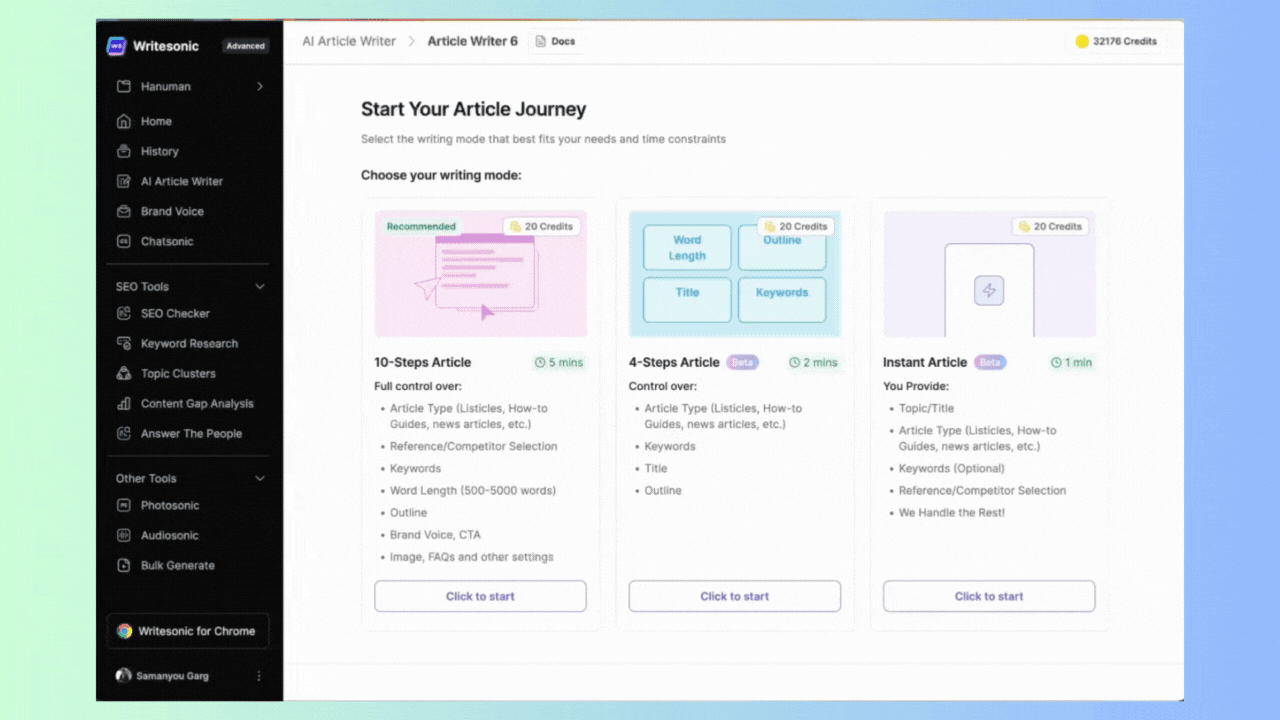Click the Brand Voice icon
Image resolution: width=1280 pixels, height=720 pixels.
pos(124,211)
